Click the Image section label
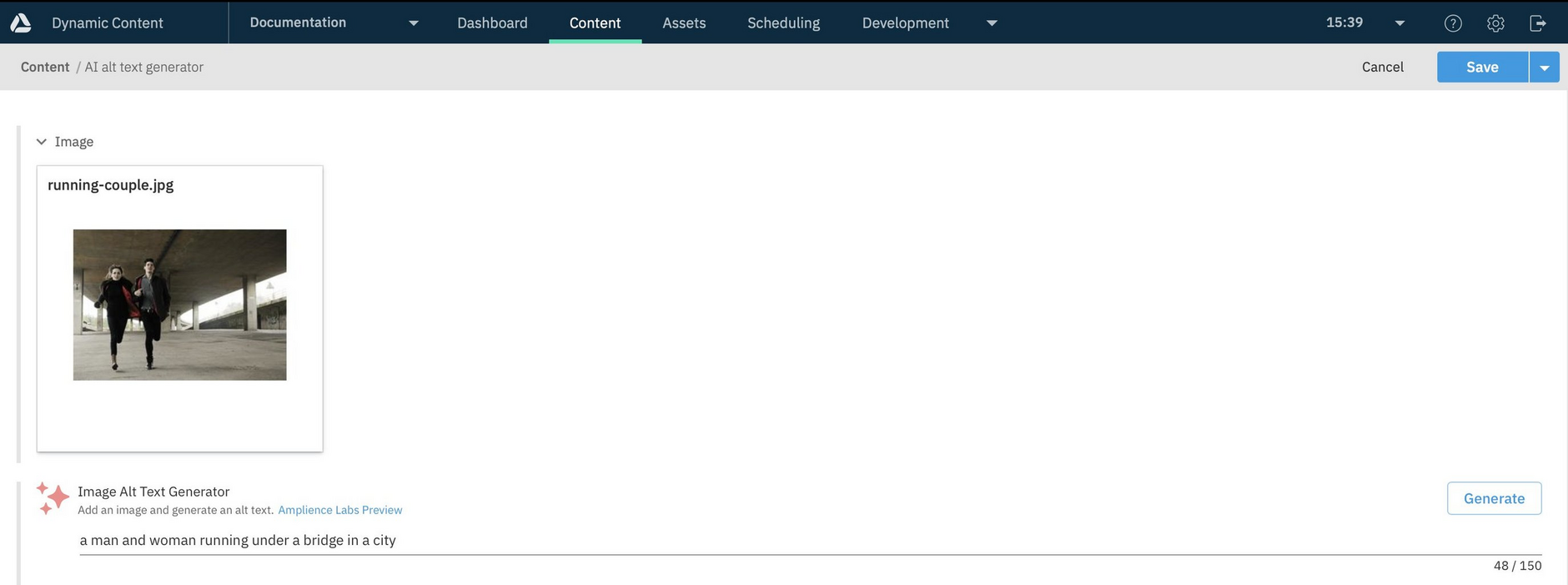This screenshot has height=585, width=1568. (x=74, y=142)
